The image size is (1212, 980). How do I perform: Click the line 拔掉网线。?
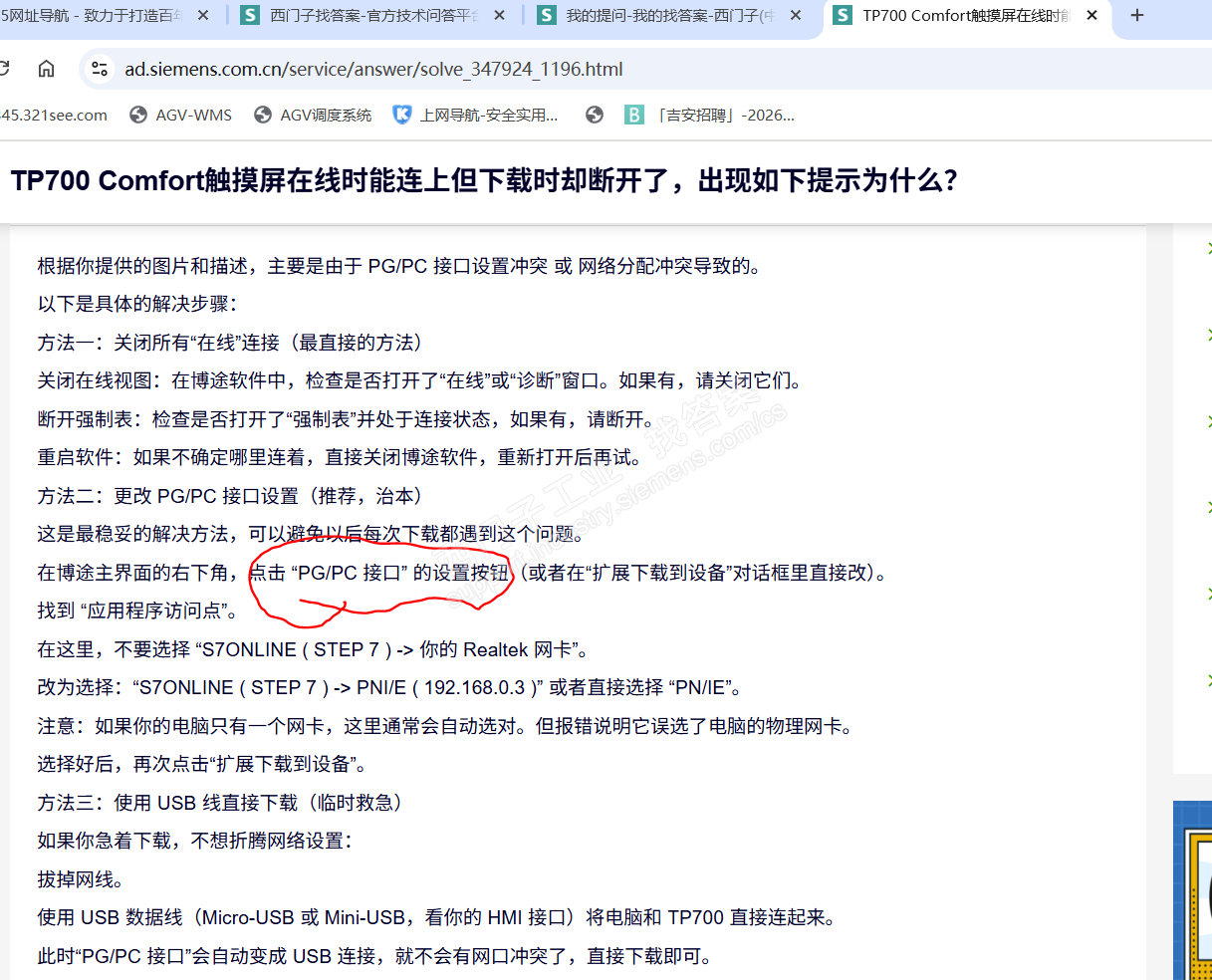point(81,879)
